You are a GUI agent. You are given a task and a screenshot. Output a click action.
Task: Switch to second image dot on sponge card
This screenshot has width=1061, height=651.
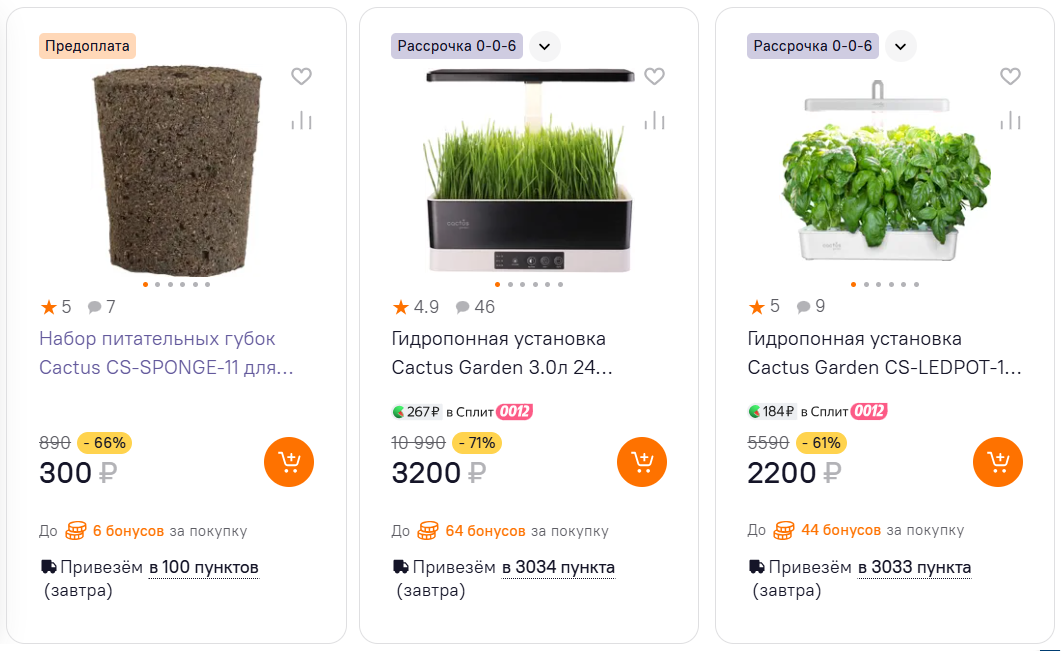click(158, 285)
